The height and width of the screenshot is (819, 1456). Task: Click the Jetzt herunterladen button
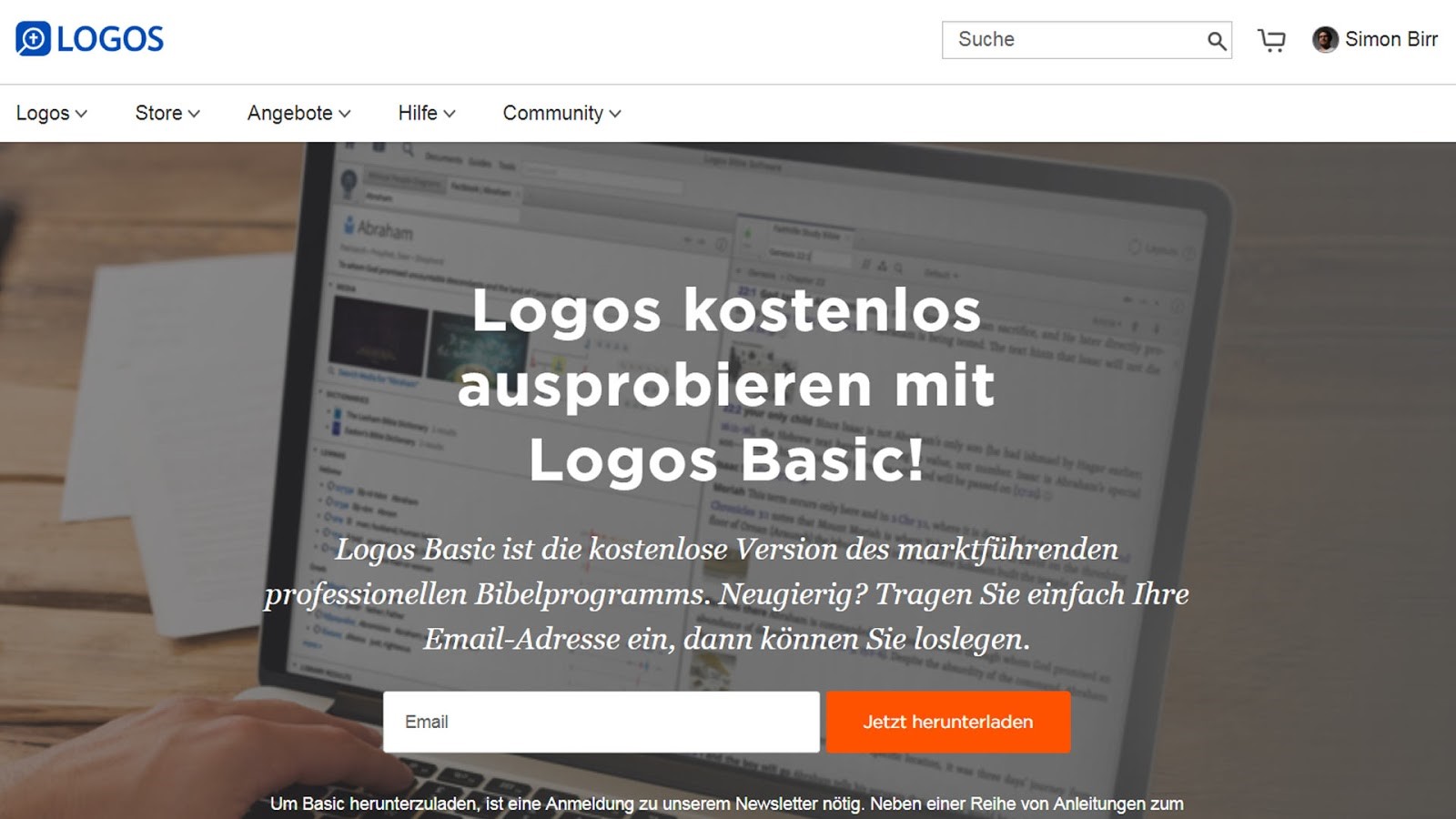click(948, 721)
